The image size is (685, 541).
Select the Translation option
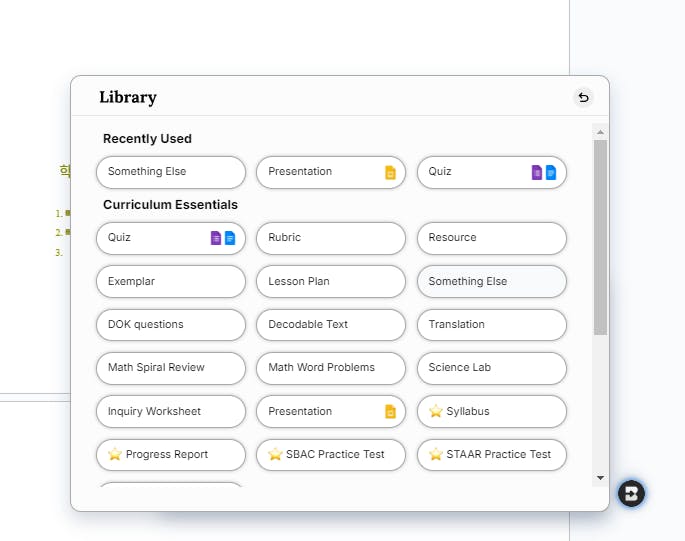491,324
